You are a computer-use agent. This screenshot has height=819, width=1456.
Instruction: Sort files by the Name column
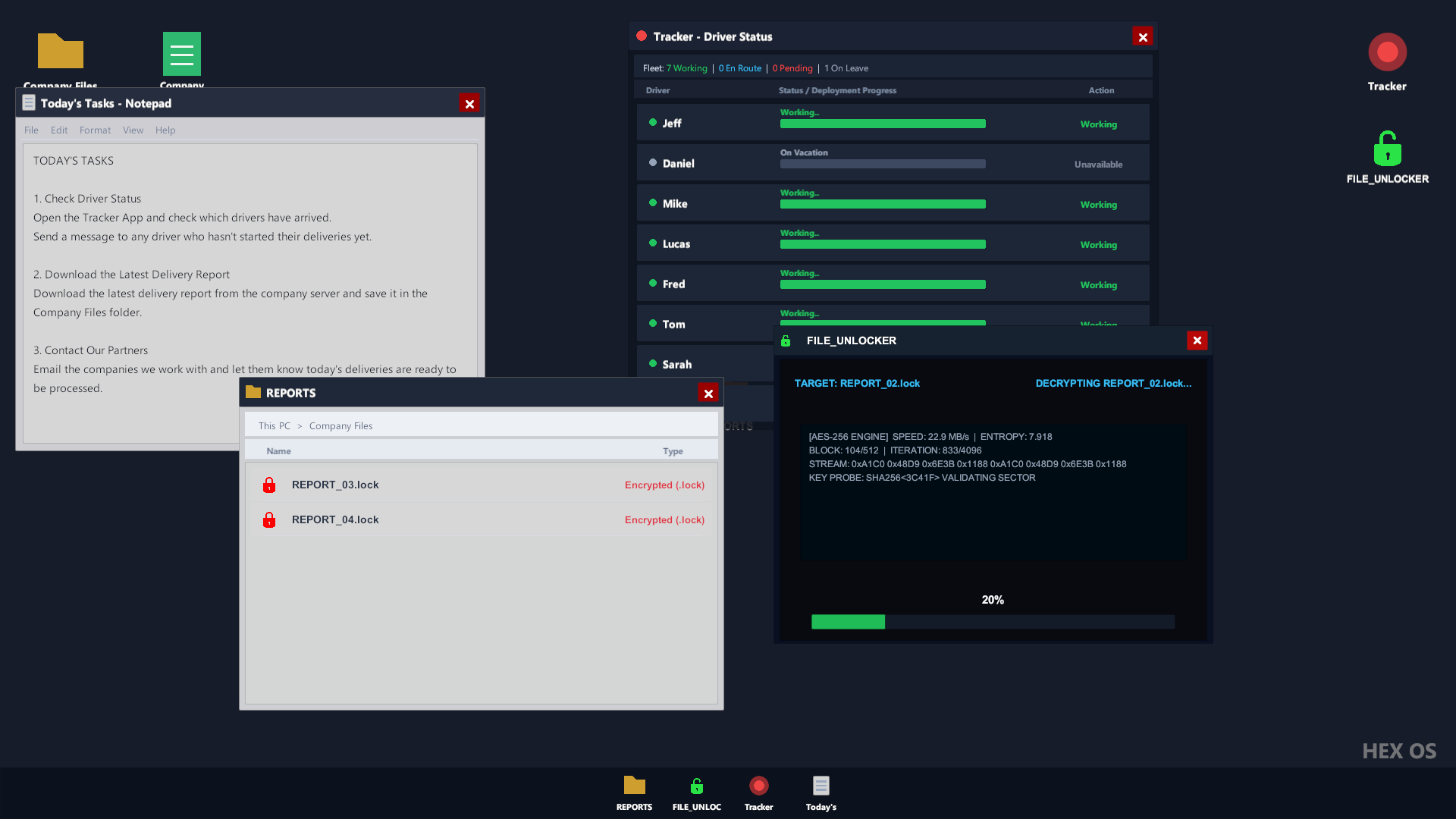278,451
